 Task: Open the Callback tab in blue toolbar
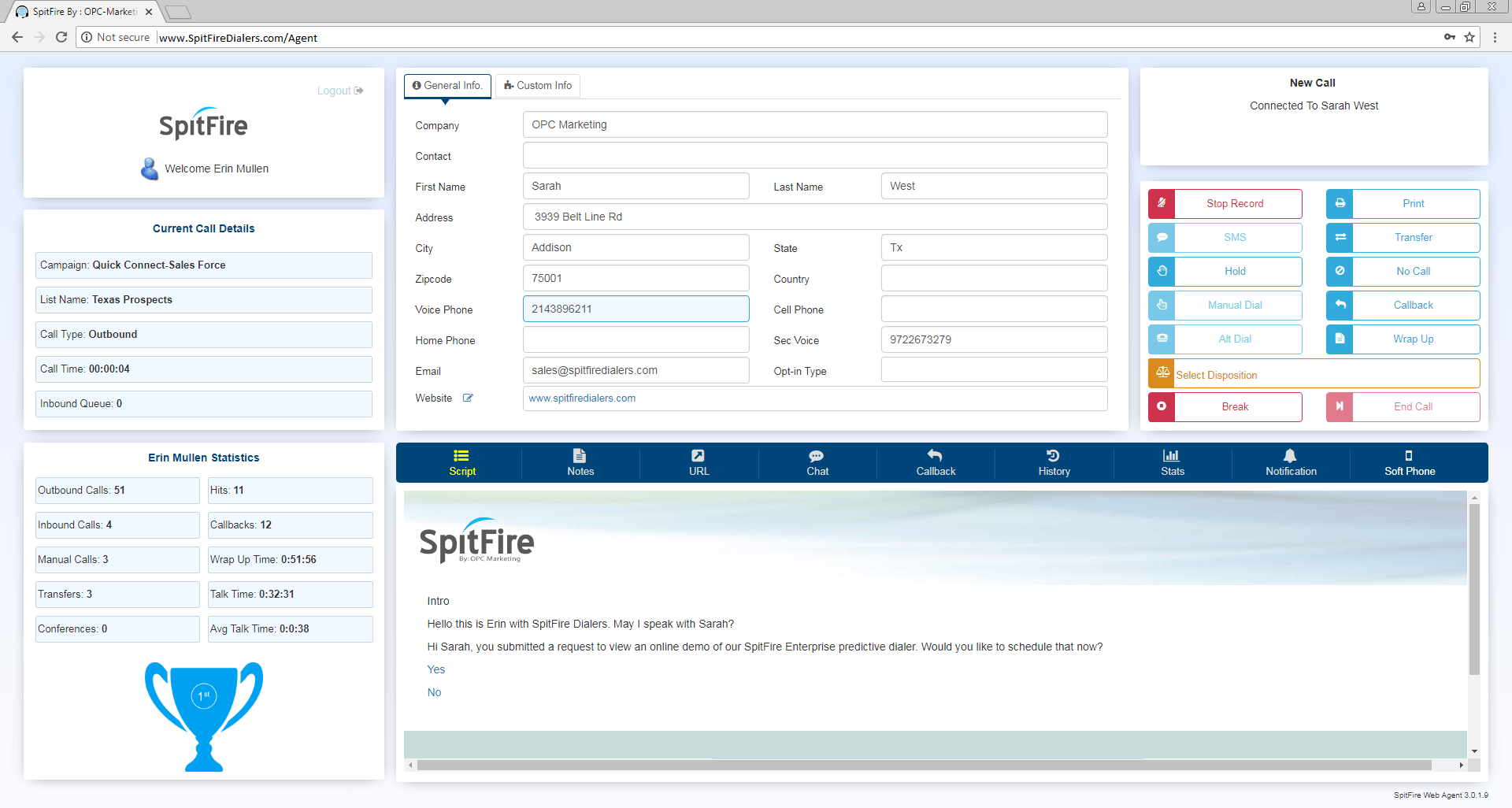[936, 462]
